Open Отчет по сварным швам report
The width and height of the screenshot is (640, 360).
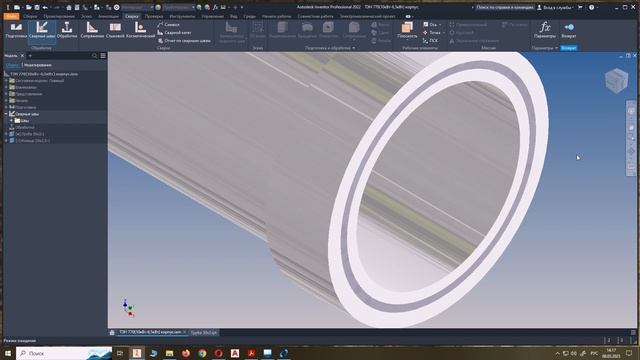pyautogui.click(x=184, y=41)
